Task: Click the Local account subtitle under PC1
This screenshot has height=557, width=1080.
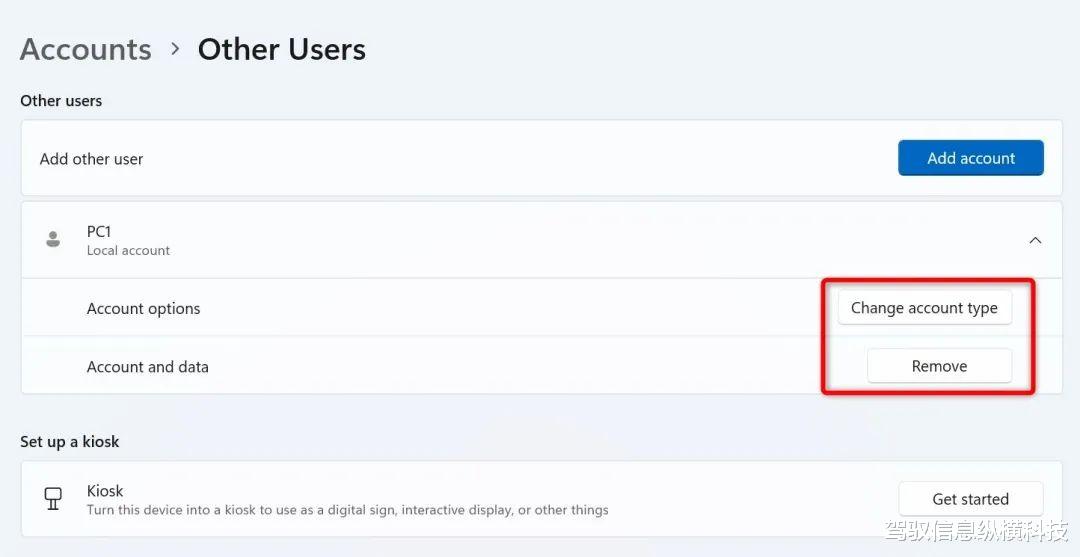Action: coord(128,251)
